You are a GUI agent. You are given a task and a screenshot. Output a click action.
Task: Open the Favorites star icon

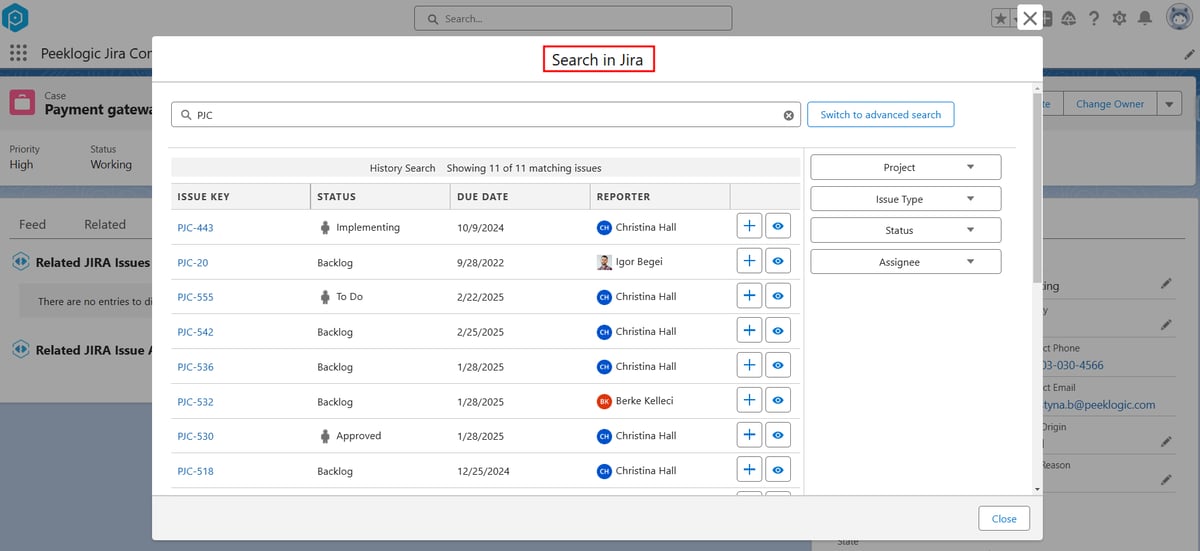(x=1000, y=18)
